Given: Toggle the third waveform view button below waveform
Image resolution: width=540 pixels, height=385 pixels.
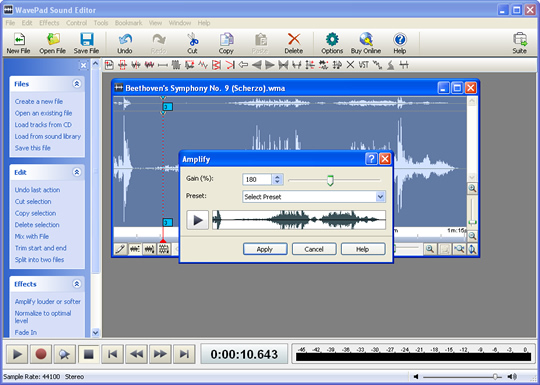Looking at the screenshot, I should tap(149, 249).
